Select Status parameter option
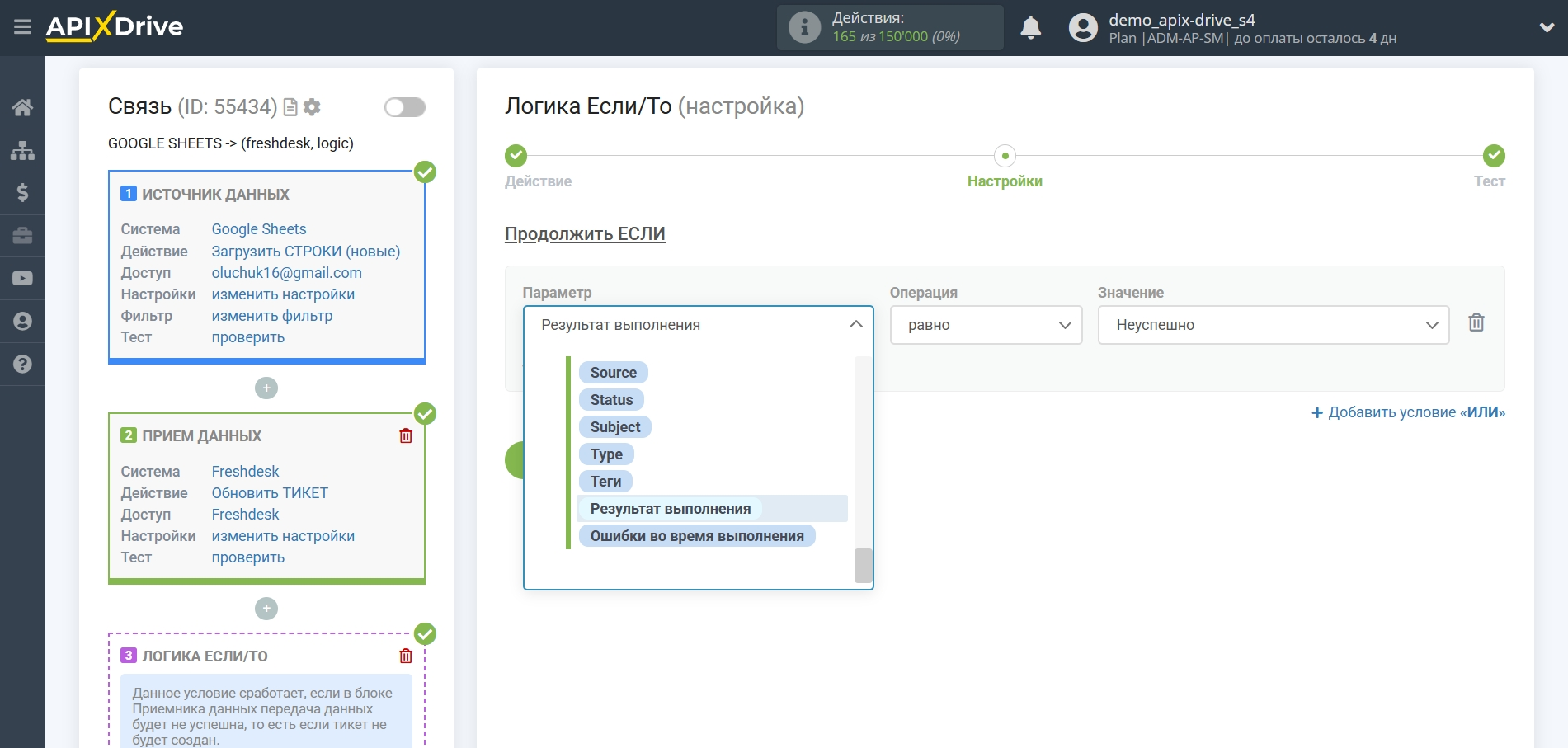Screen dimensions: 1568x748 (611, 400)
